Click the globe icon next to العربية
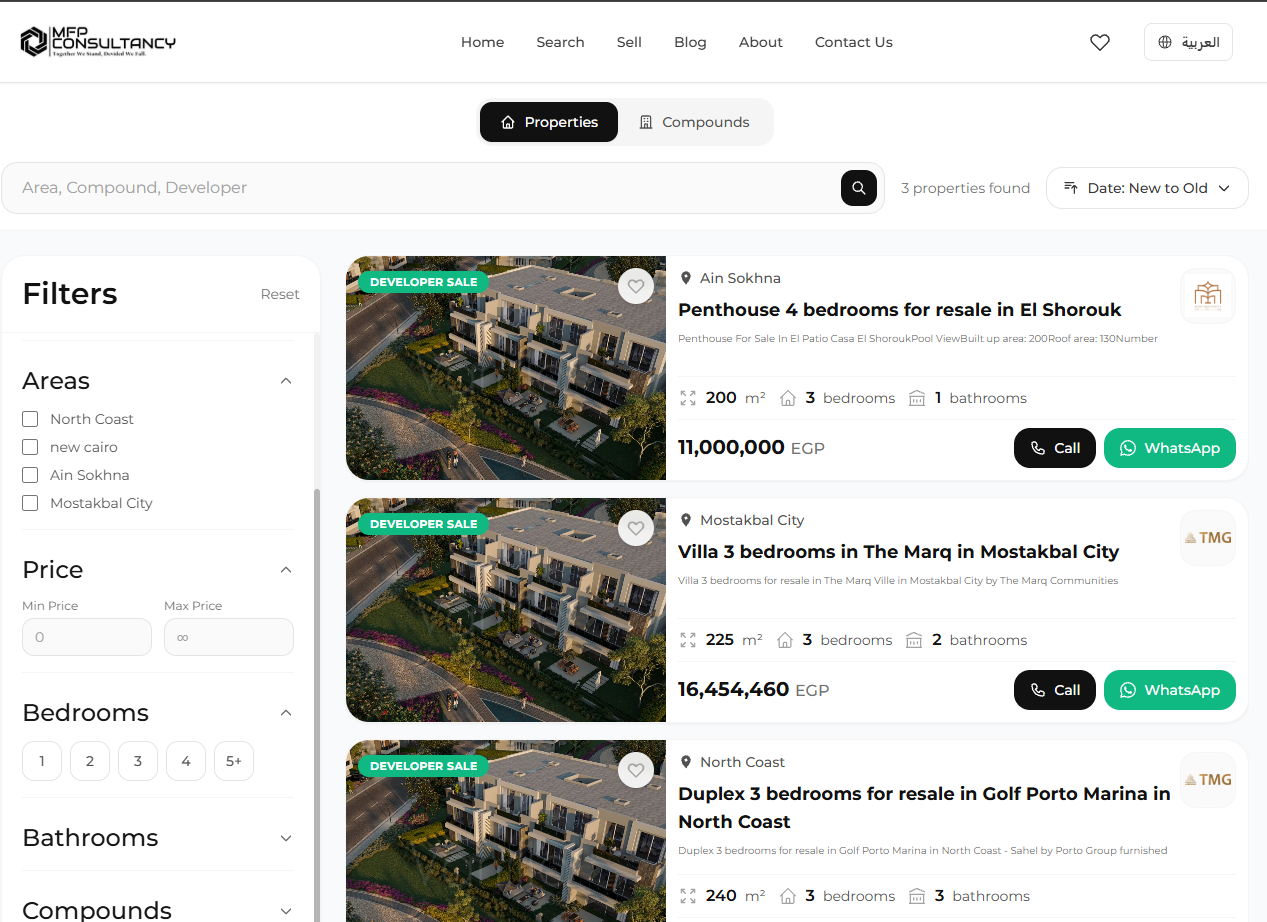Image resolution: width=1267 pixels, height=922 pixels. click(1165, 42)
